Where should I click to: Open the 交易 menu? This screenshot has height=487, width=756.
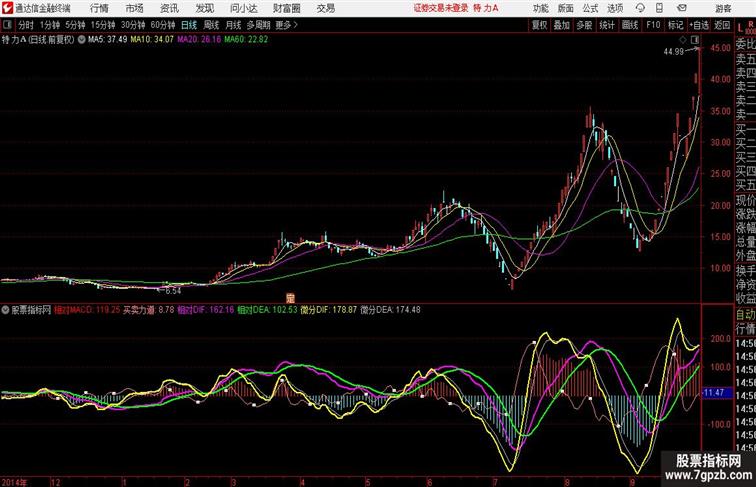[325, 8]
